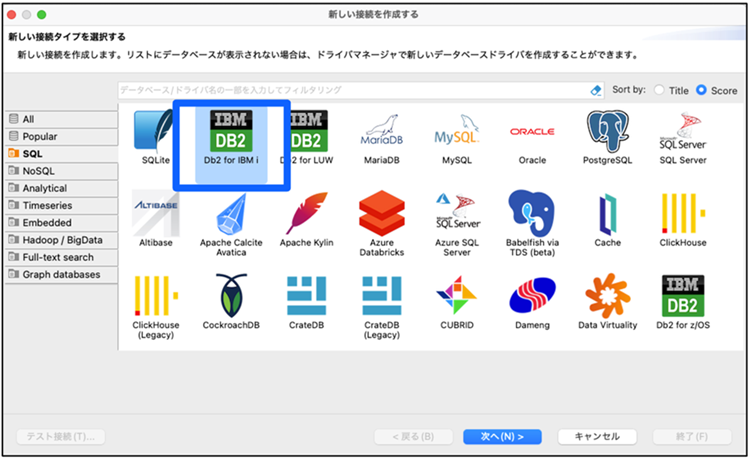This screenshot has width=750, height=459.
Task: Select the Apache Kylin icon
Action: pyautogui.click(x=306, y=214)
